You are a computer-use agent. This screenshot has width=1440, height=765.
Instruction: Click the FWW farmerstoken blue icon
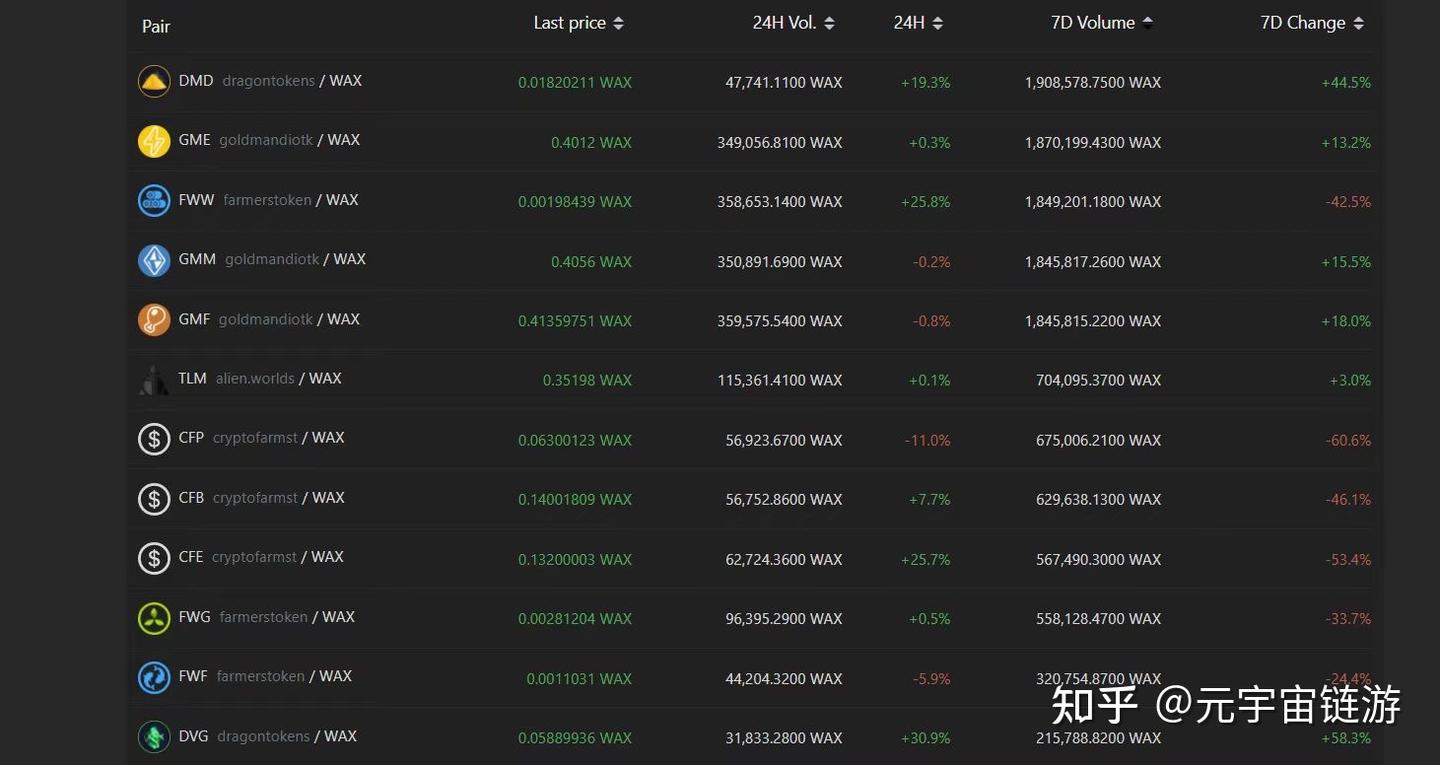point(154,201)
